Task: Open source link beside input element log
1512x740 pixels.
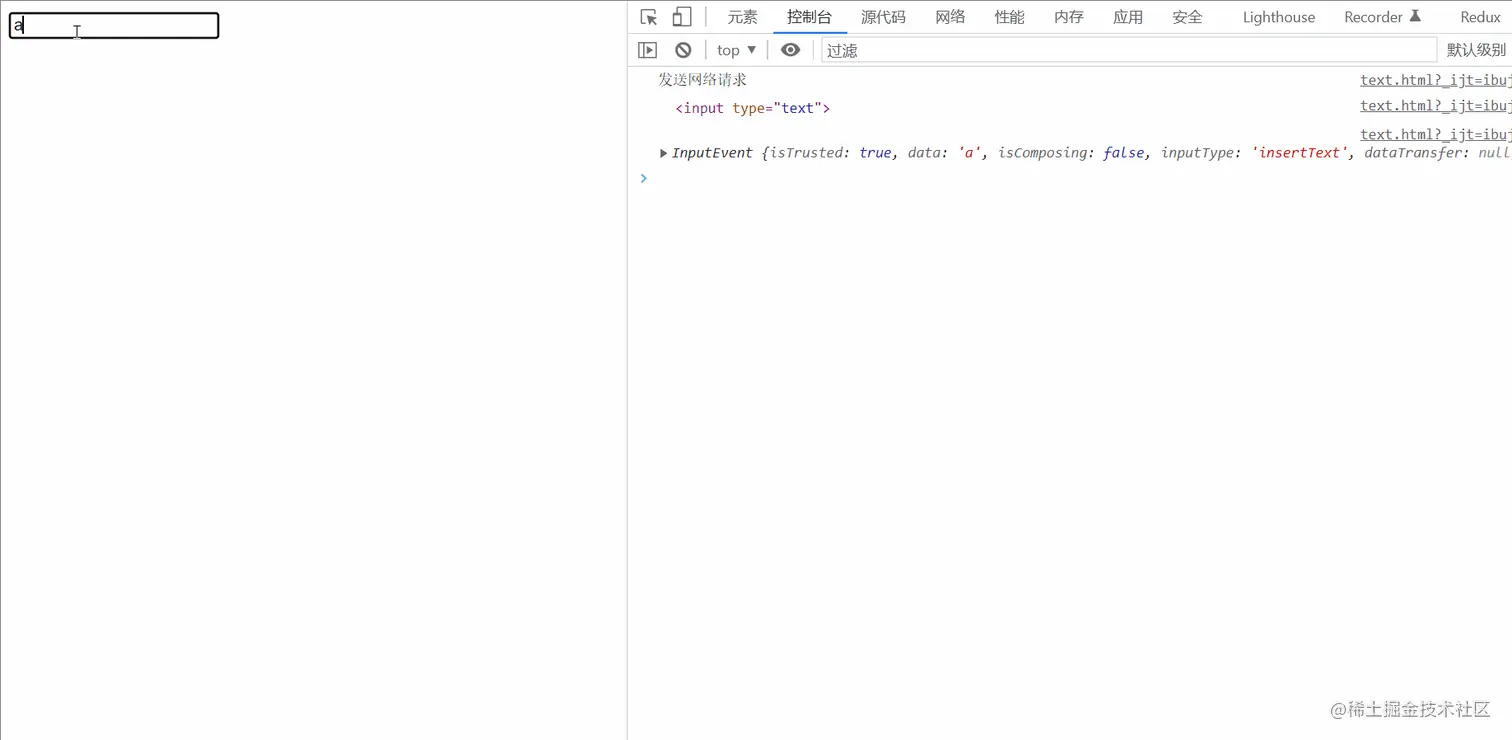Action: tap(1436, 105)
